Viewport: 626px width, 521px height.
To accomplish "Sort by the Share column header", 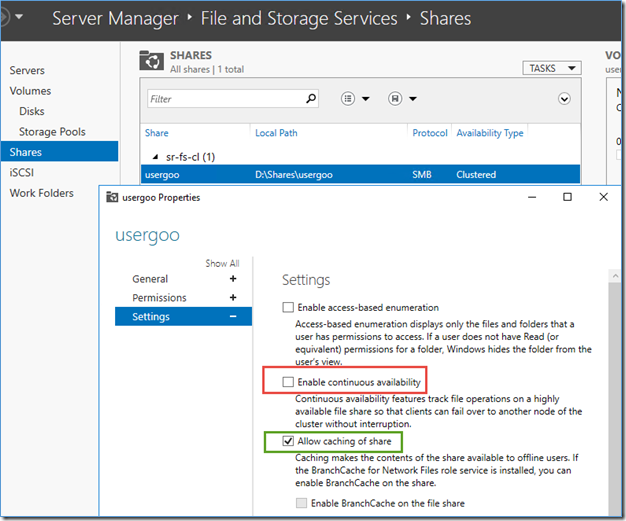I will (x=156, y=133).
